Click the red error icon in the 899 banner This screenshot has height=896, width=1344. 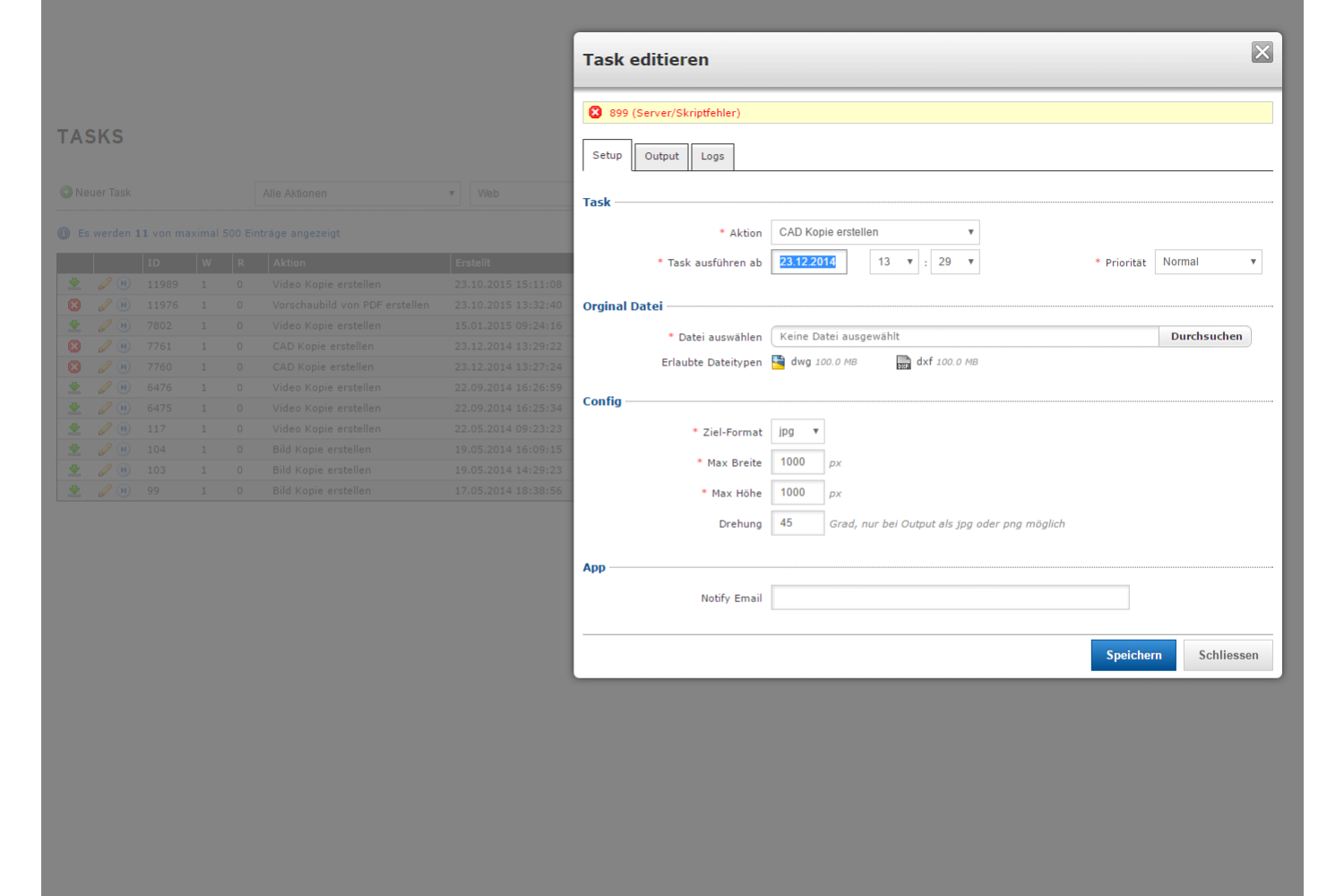595,113
